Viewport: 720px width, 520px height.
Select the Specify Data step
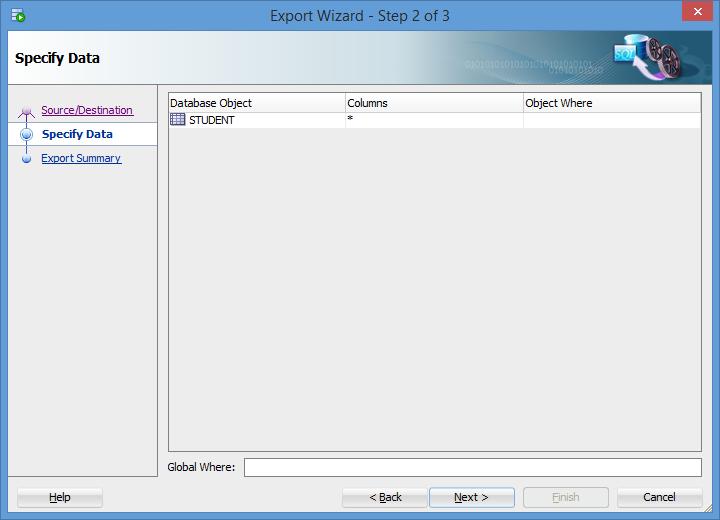(77, 134)
